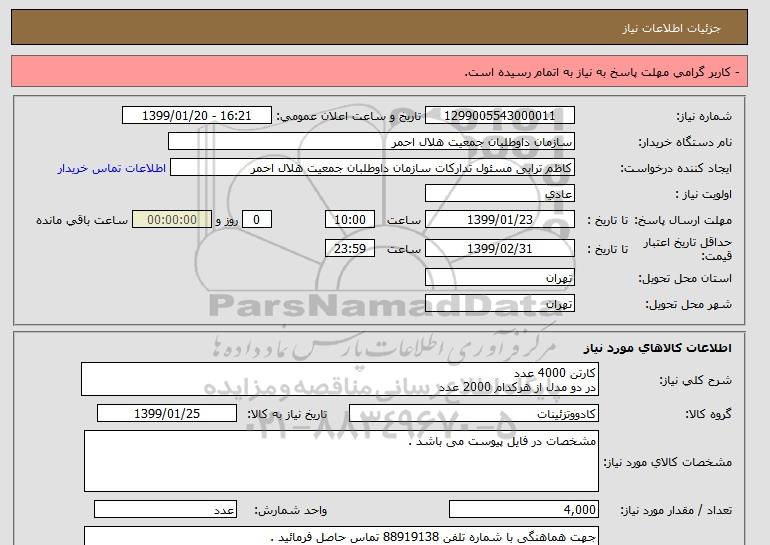Click the price validity date 1399/02/31
The image size is (770, 545).
point(499,248)
